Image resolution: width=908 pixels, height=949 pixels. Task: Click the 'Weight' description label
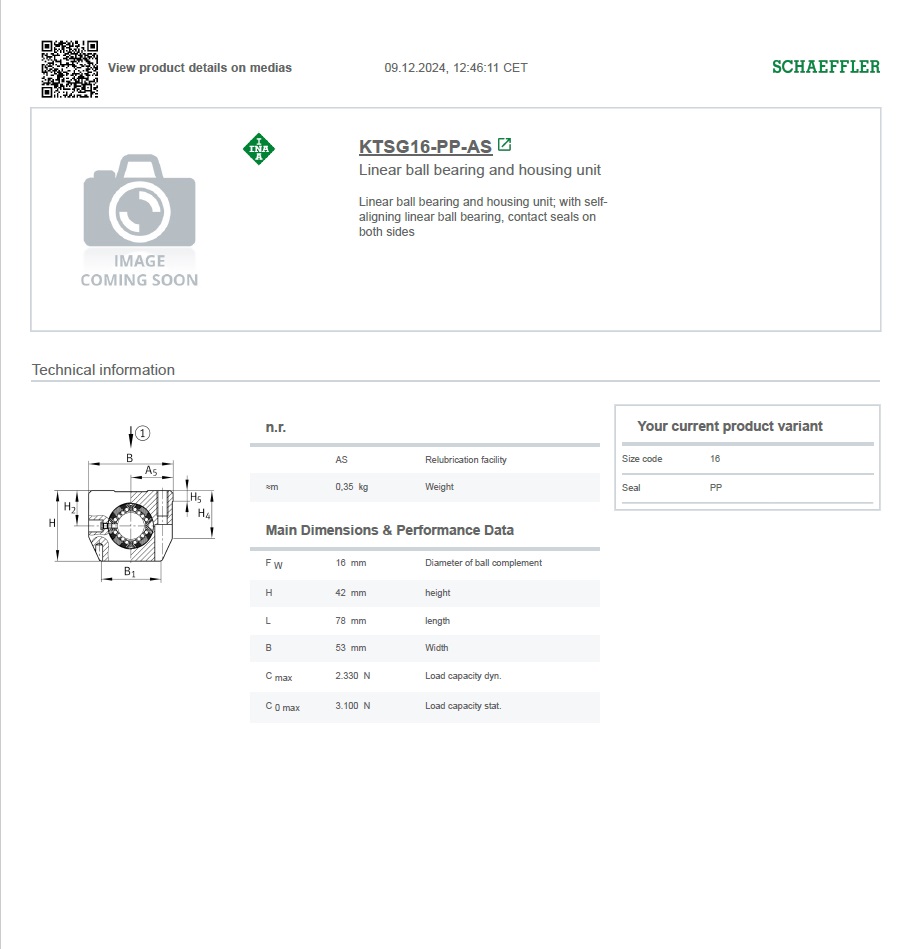click(439, 487)
